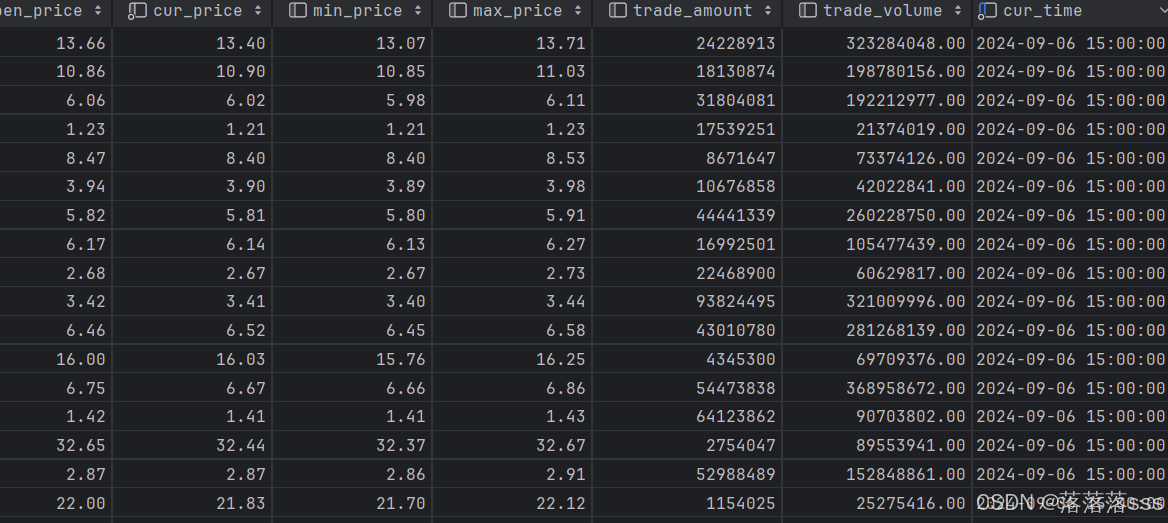Image resolution: width=1168 pixels, height=523 pixels.
Task: Click open price value 2.68
Action: click(x=86, y=273)
